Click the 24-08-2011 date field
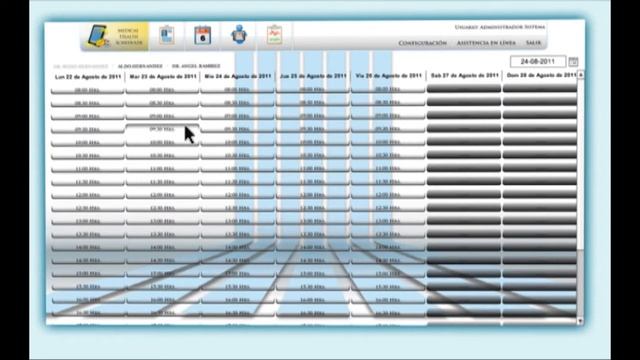This screenshot has height=360, width=640. (538, 62)
